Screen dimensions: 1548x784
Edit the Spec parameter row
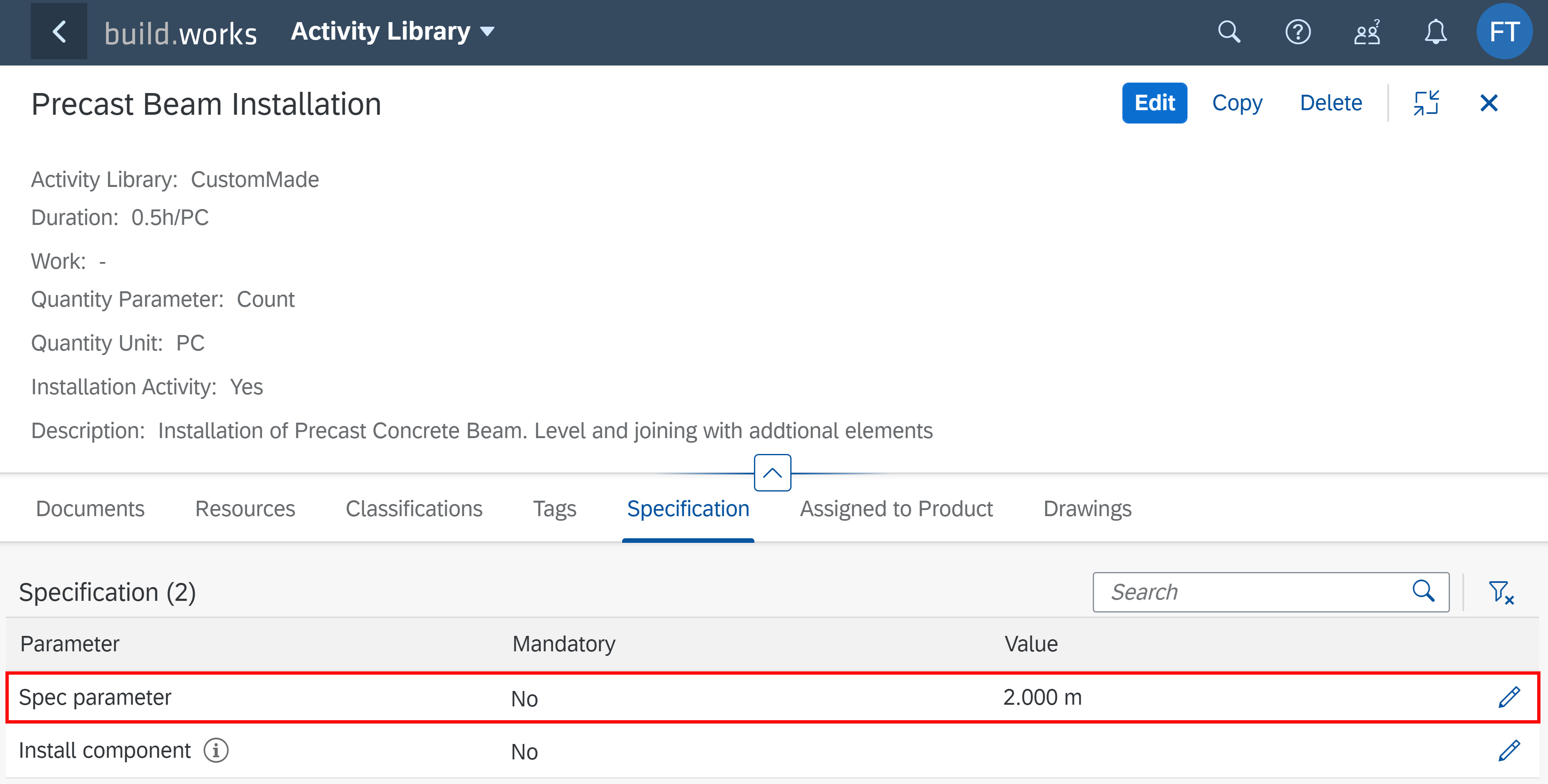point(1509,698)
